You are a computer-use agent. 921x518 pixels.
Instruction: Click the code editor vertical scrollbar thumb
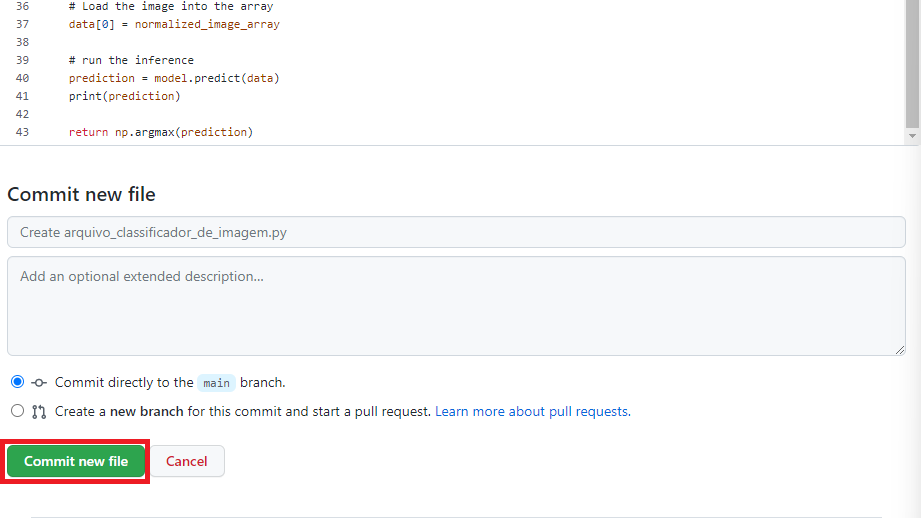point(912,63)
